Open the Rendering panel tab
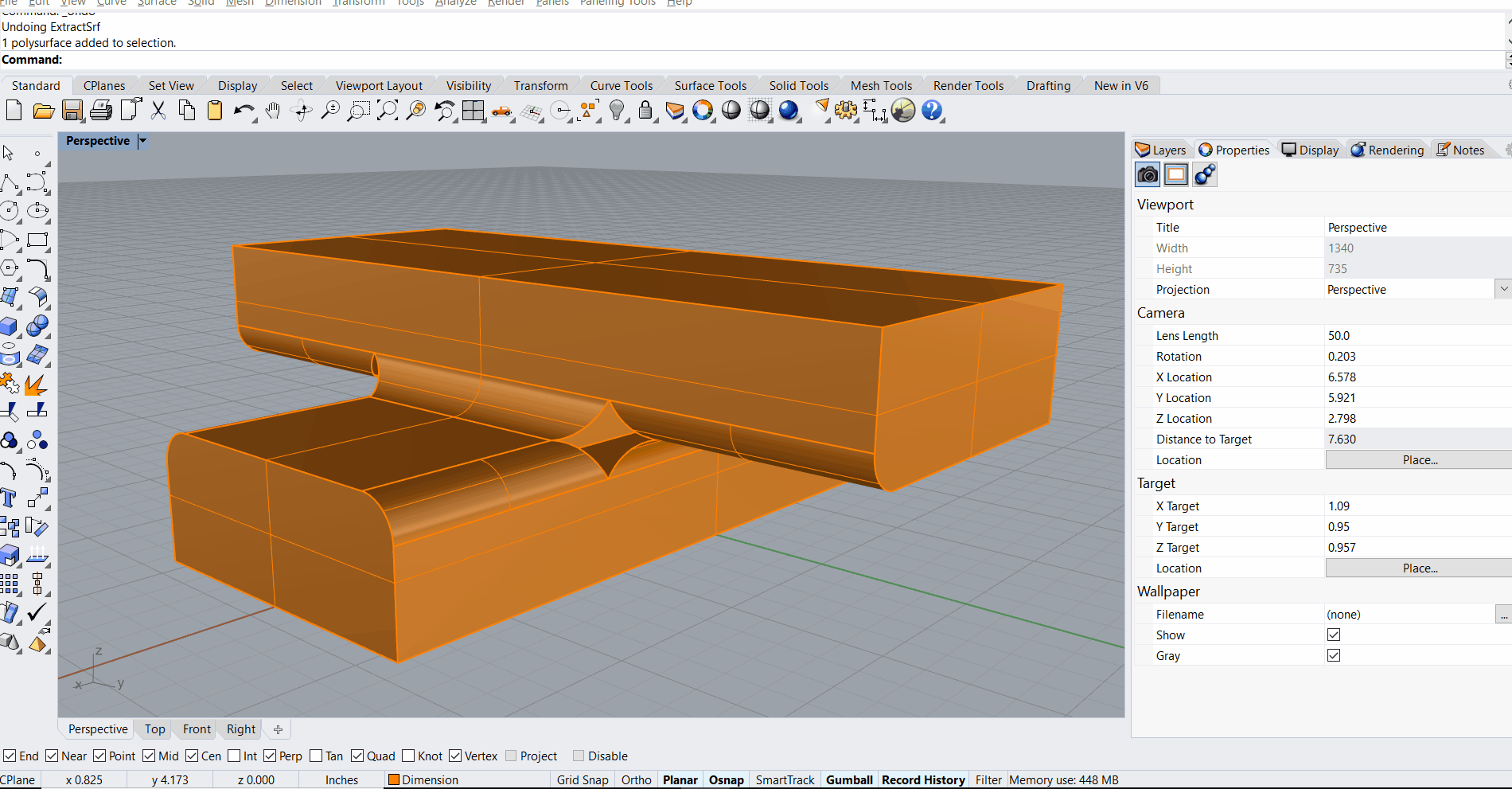The width and height of the screenshot is (1512, 789). pos(1387,150)
